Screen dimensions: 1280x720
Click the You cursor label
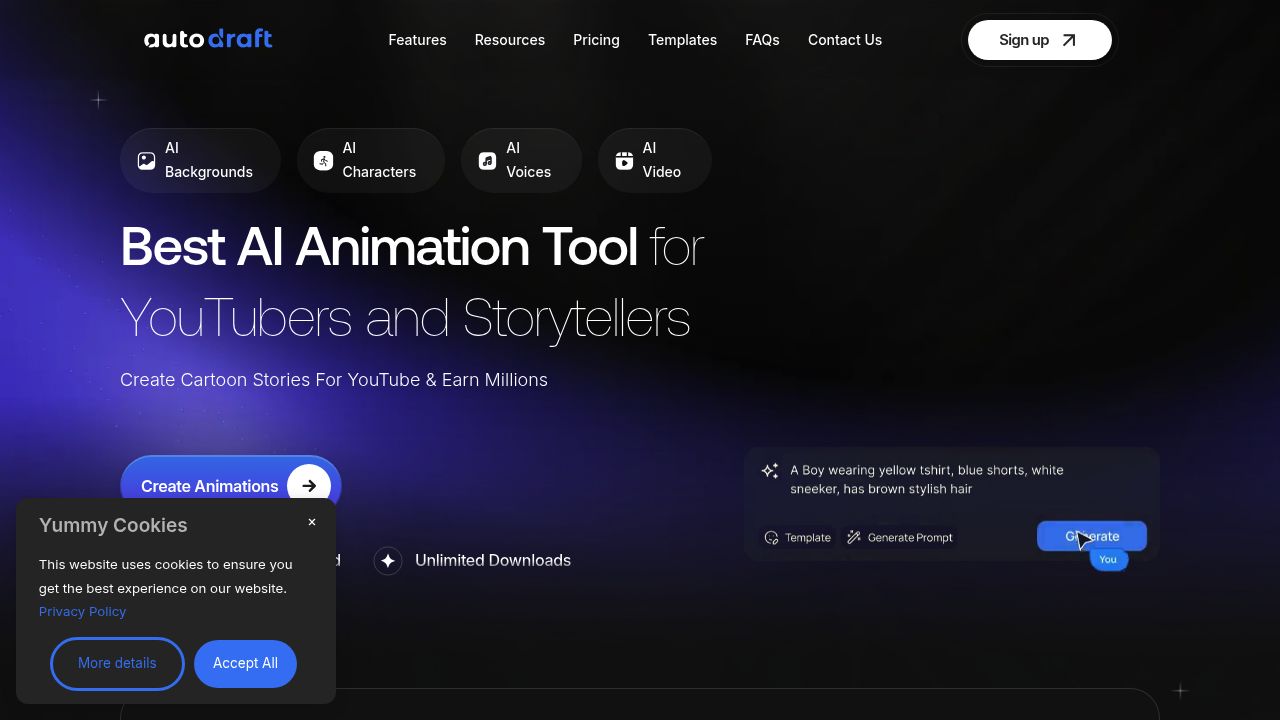tap(1108, 559)
